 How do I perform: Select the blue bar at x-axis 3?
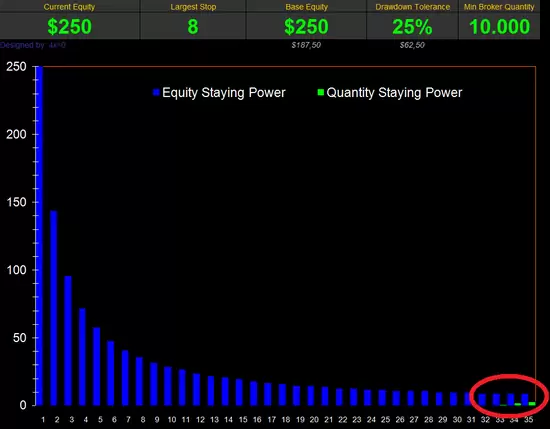[68, 341]
